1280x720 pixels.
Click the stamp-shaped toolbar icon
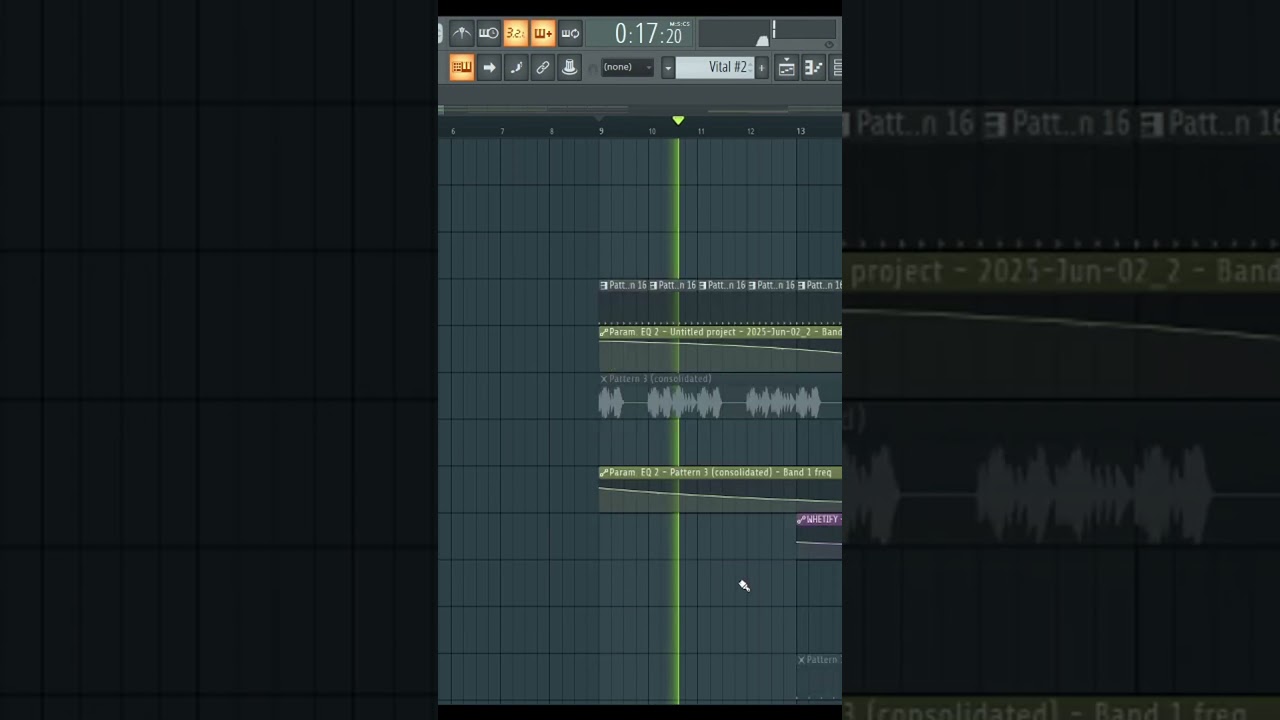click(570, 67)
